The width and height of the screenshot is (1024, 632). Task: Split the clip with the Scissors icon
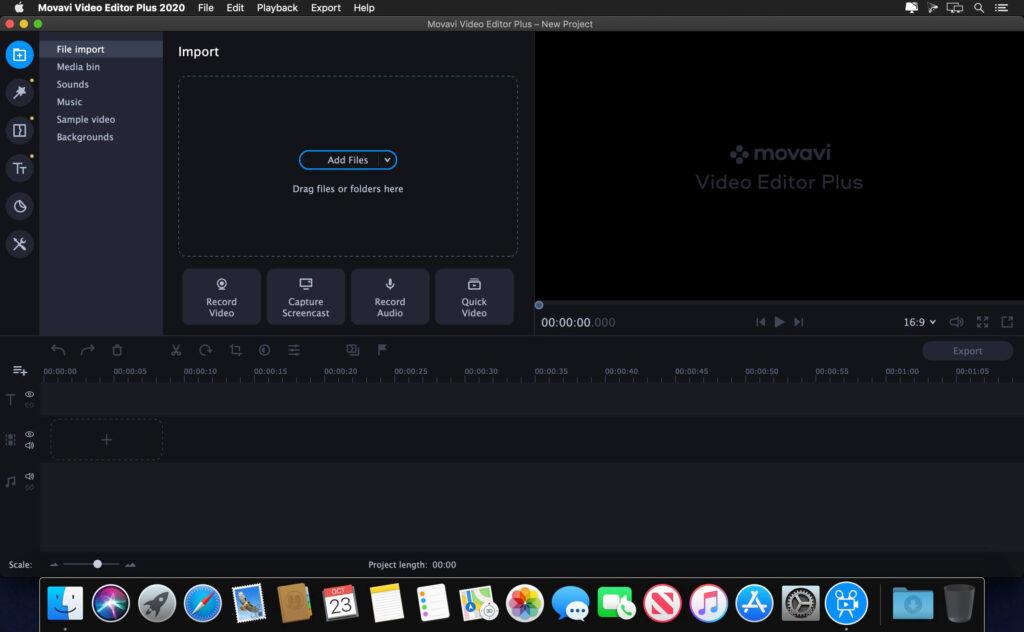click(x=175, y=350)
